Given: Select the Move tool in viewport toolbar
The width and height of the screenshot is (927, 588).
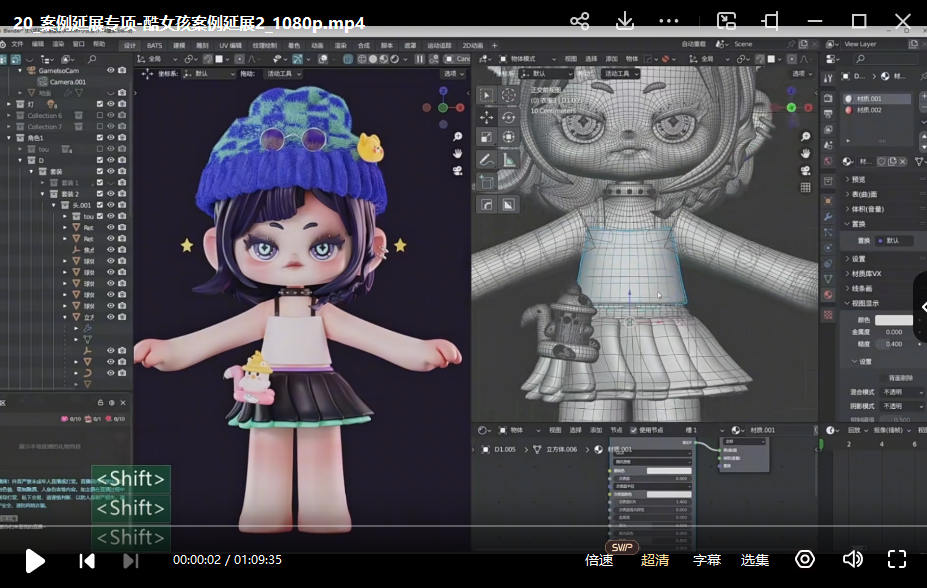Looking at the screenshot, I should click(x=486, y=116).
